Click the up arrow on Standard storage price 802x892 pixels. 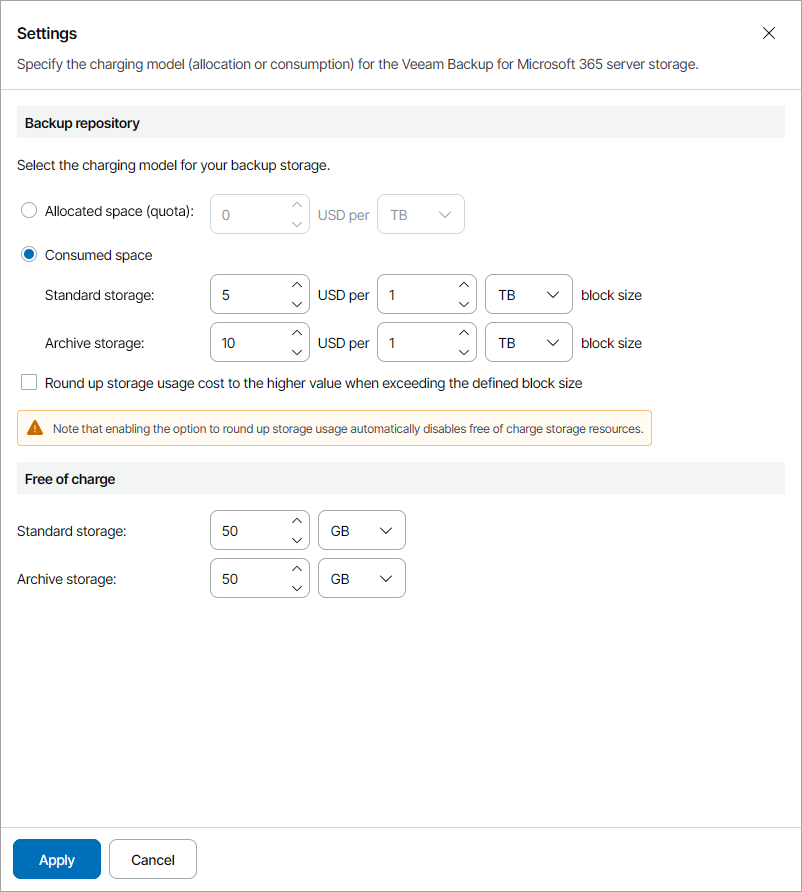297,286
